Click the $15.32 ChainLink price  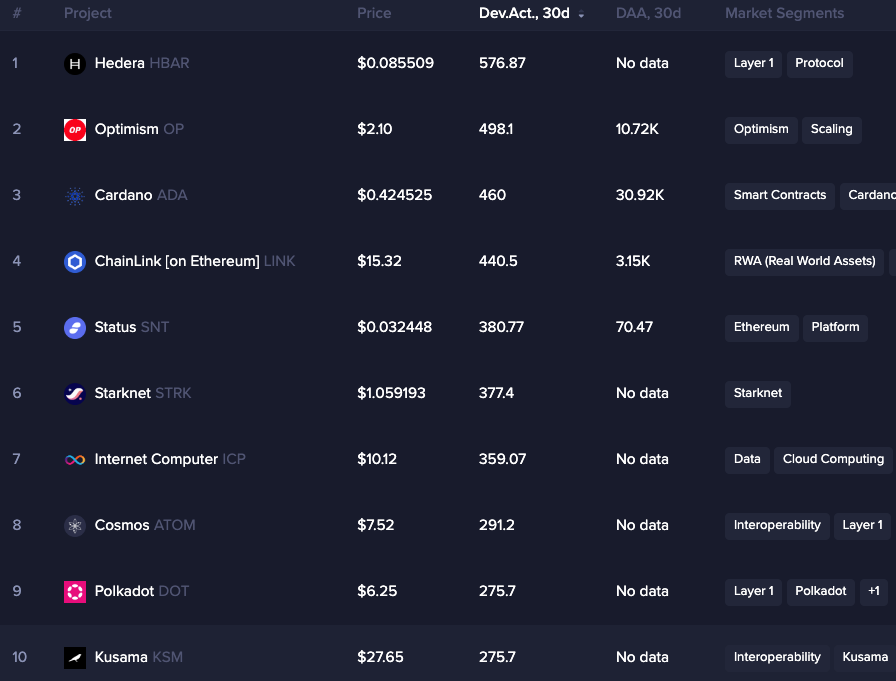379,261
